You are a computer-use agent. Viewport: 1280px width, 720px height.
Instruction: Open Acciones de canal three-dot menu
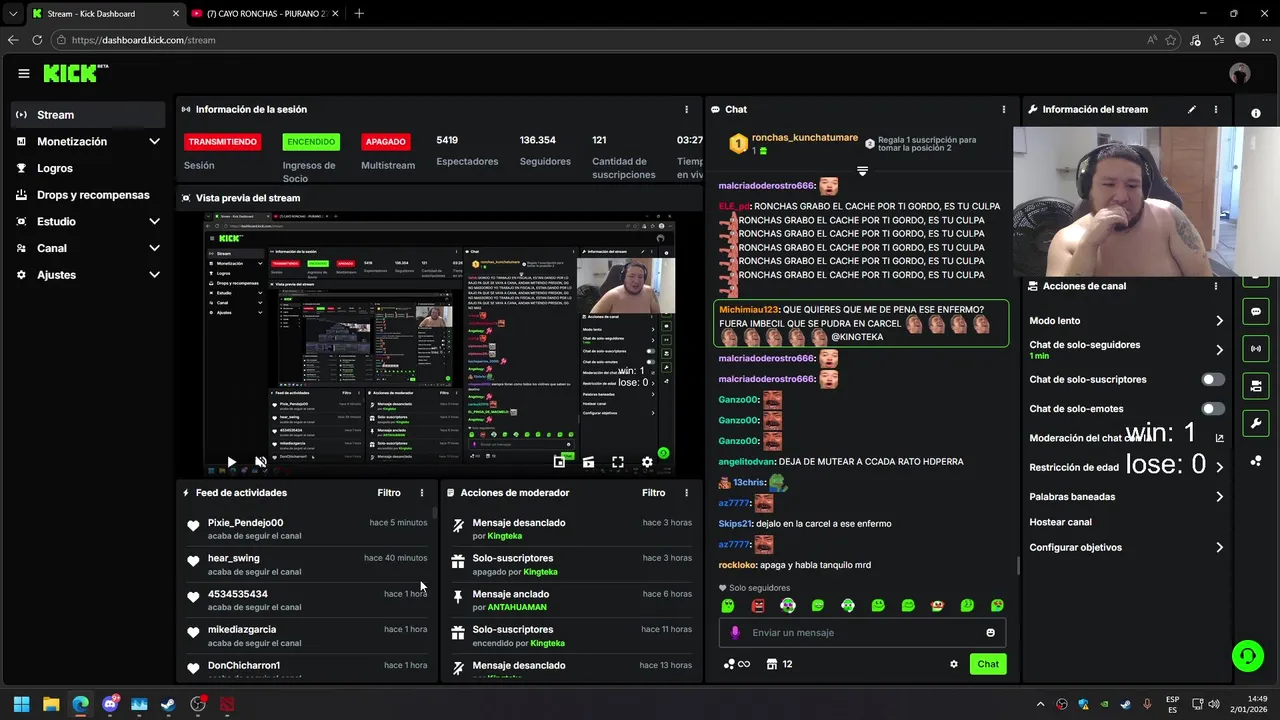coord(1216,286)
